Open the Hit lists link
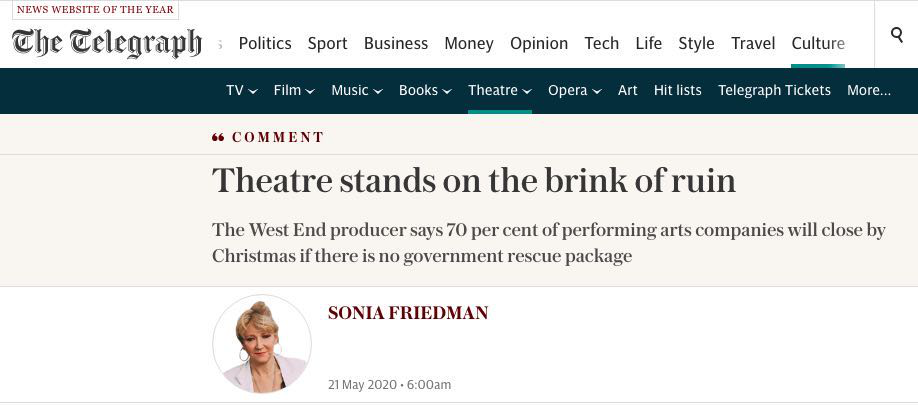This screenshot has height=405, width=918. [678, 90]
